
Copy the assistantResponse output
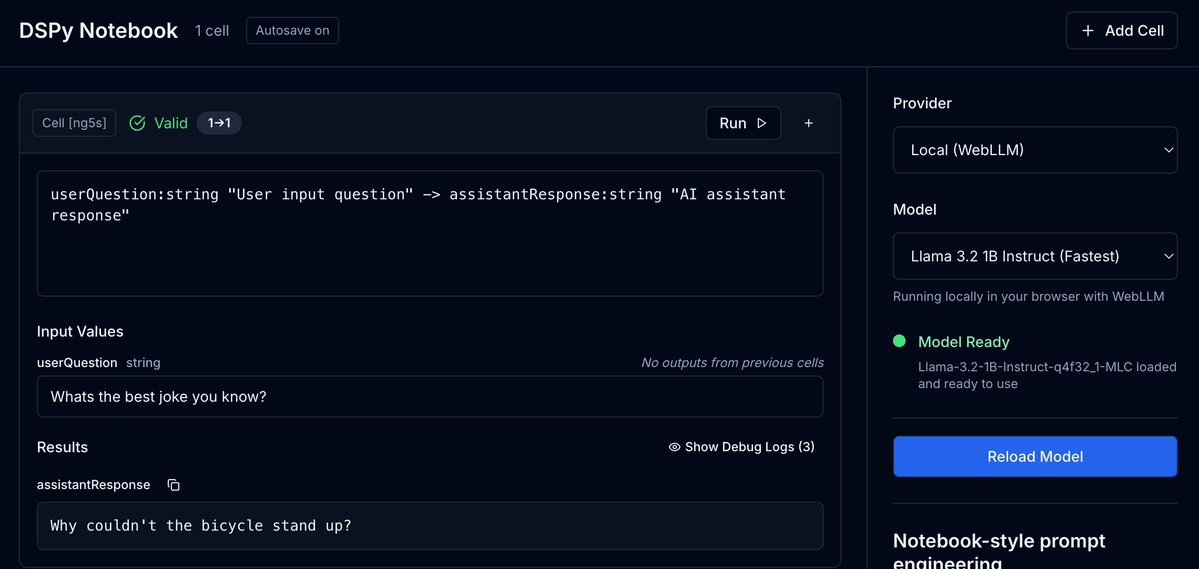174,485
